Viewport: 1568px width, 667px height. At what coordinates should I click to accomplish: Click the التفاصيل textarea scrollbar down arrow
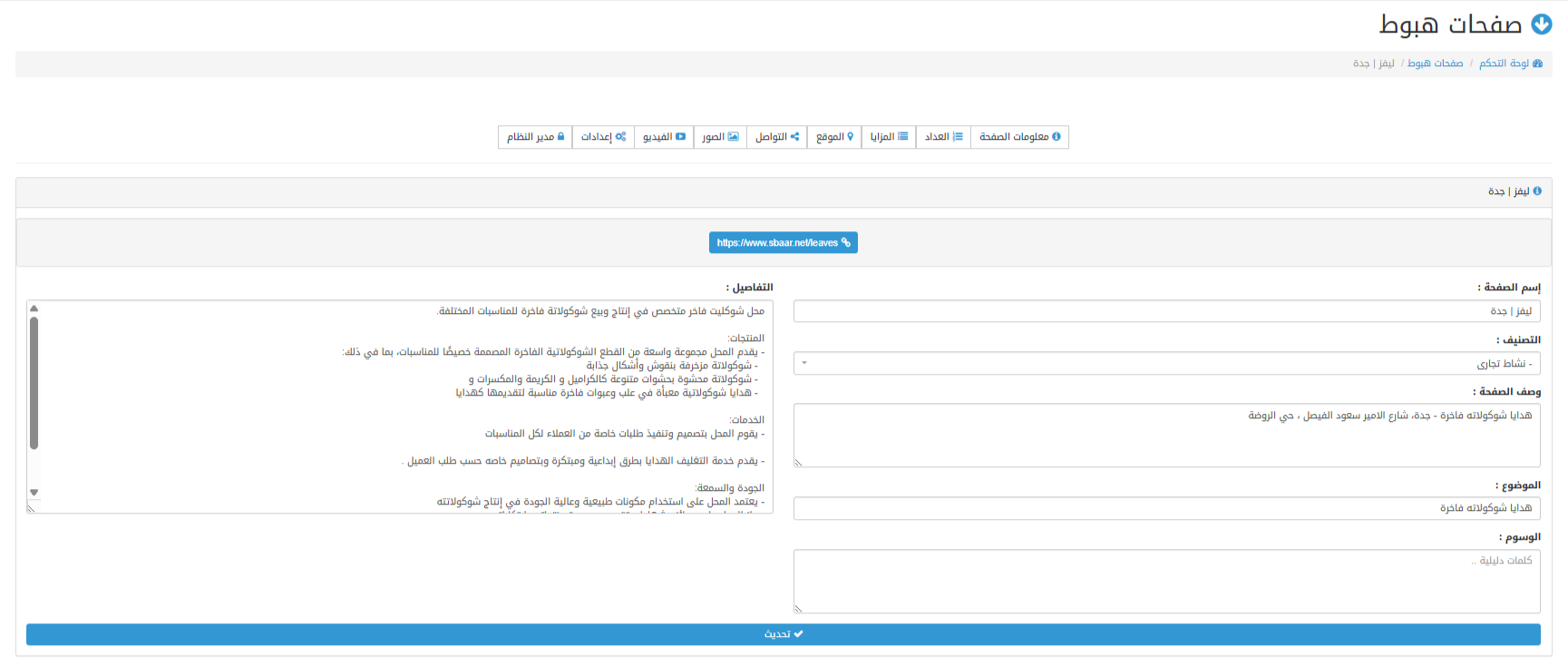(34, 493)
